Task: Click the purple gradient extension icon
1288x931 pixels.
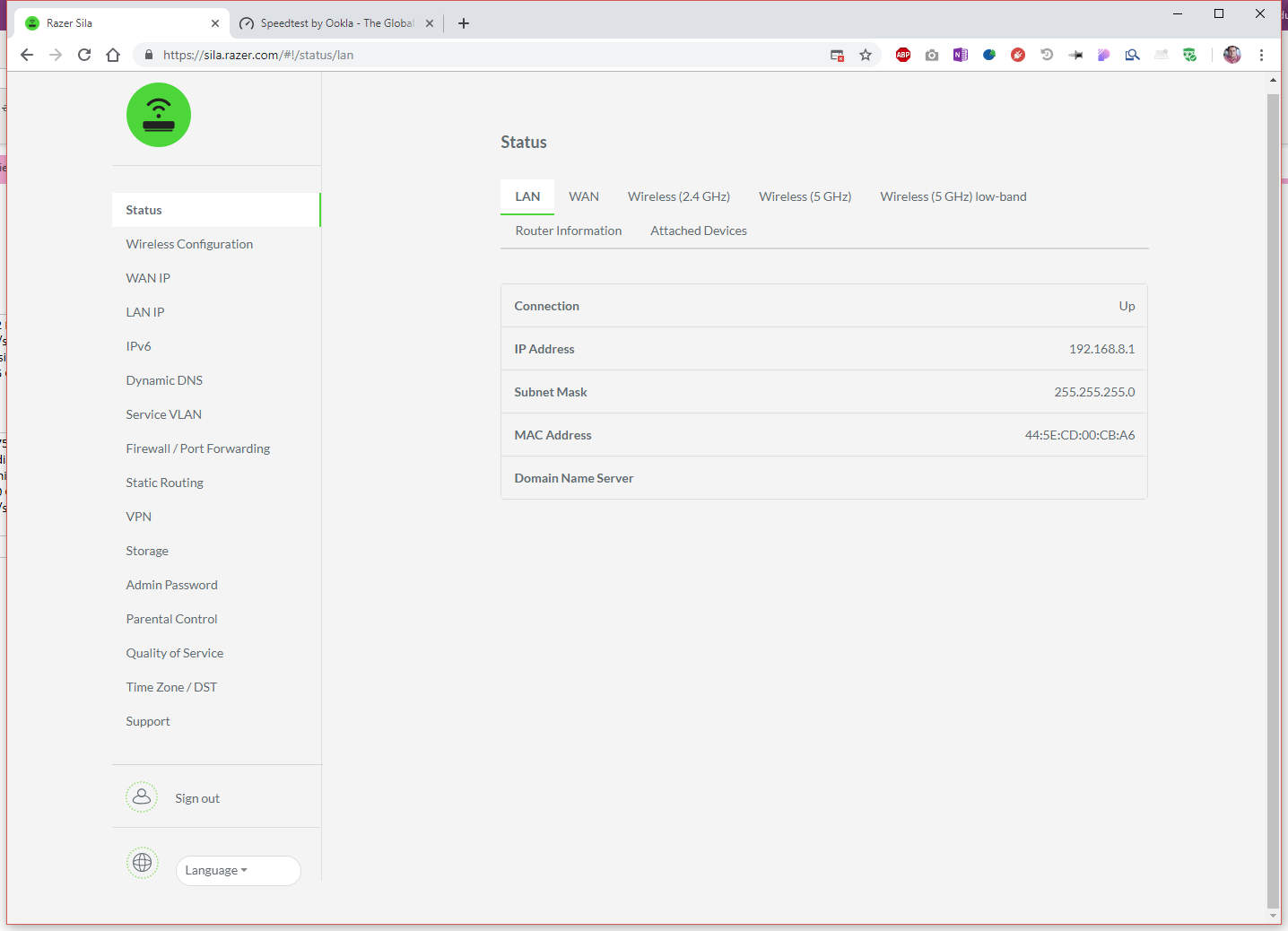Action: [x=1104, y=55]
